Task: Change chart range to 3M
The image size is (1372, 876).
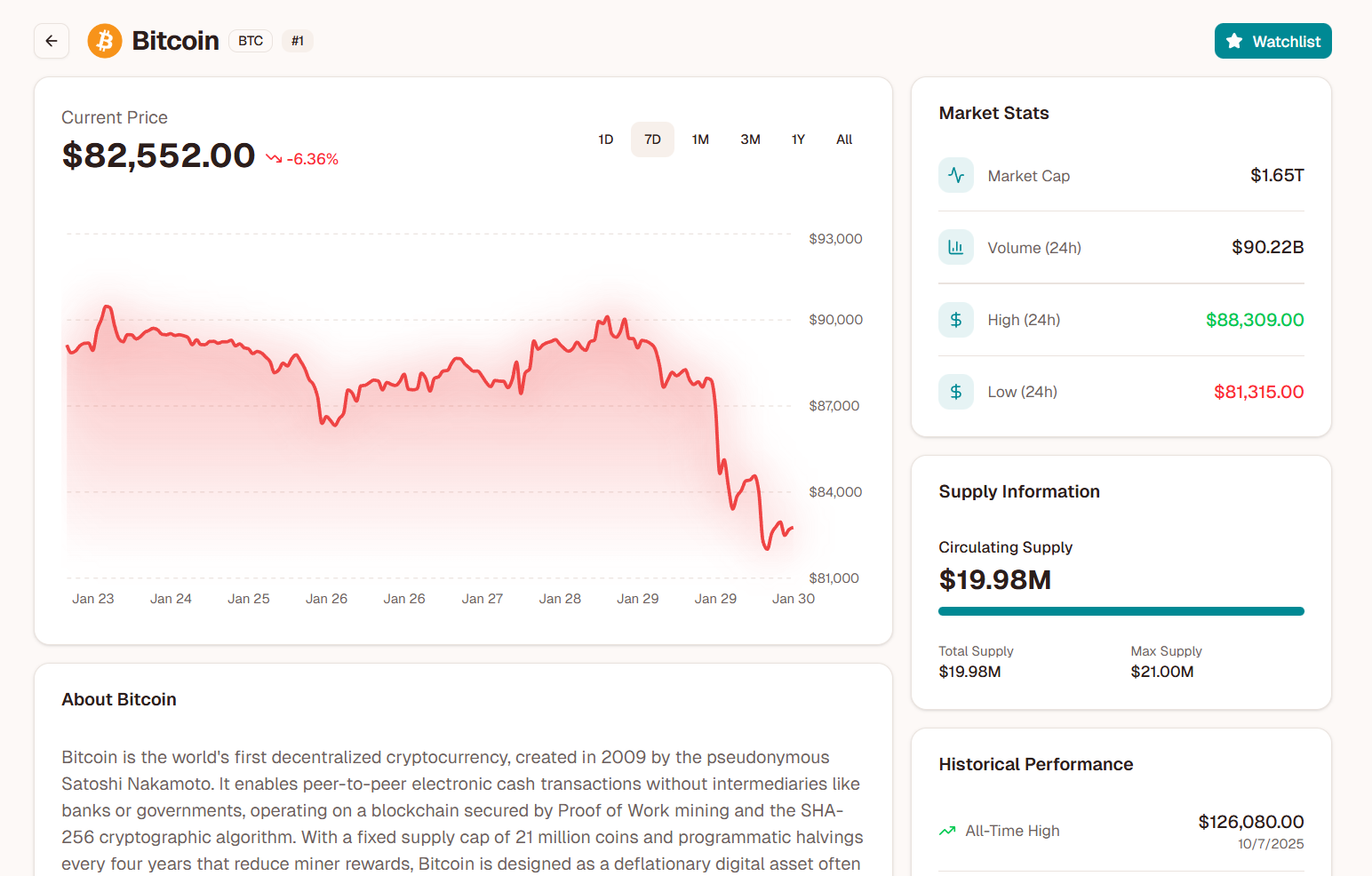Action: [750, 139]
